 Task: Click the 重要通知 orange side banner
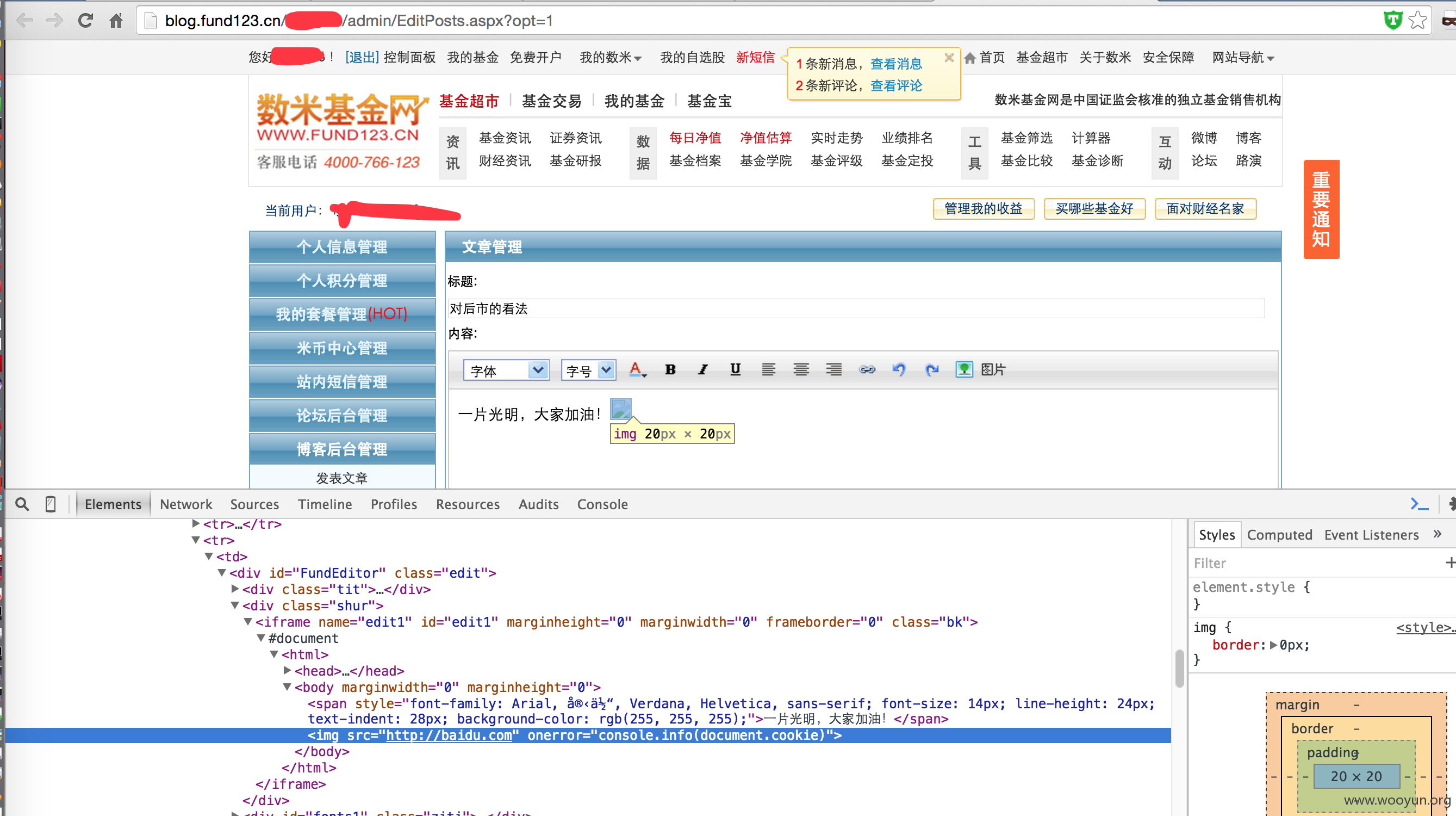click(x=1321, y=209)
